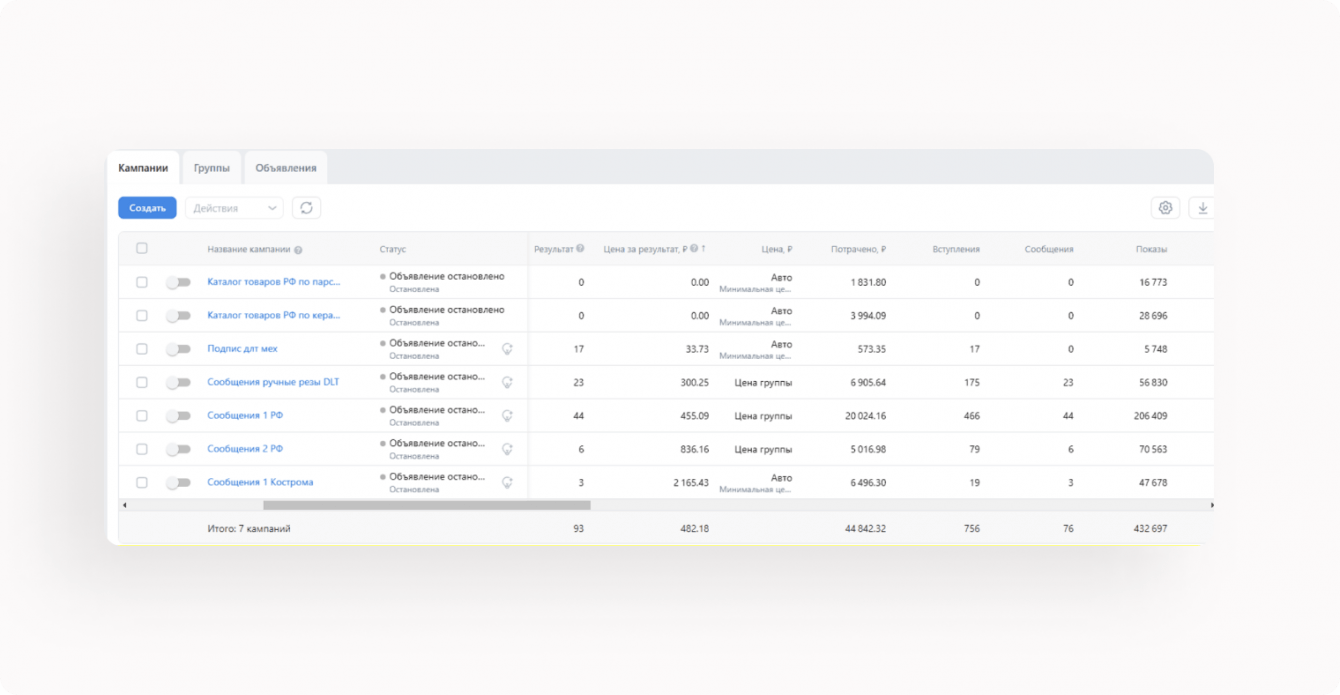Screen dimensions: 1340x695
Task: Open campaign Сообщения 1 Кострома
Action: [260, 482]
